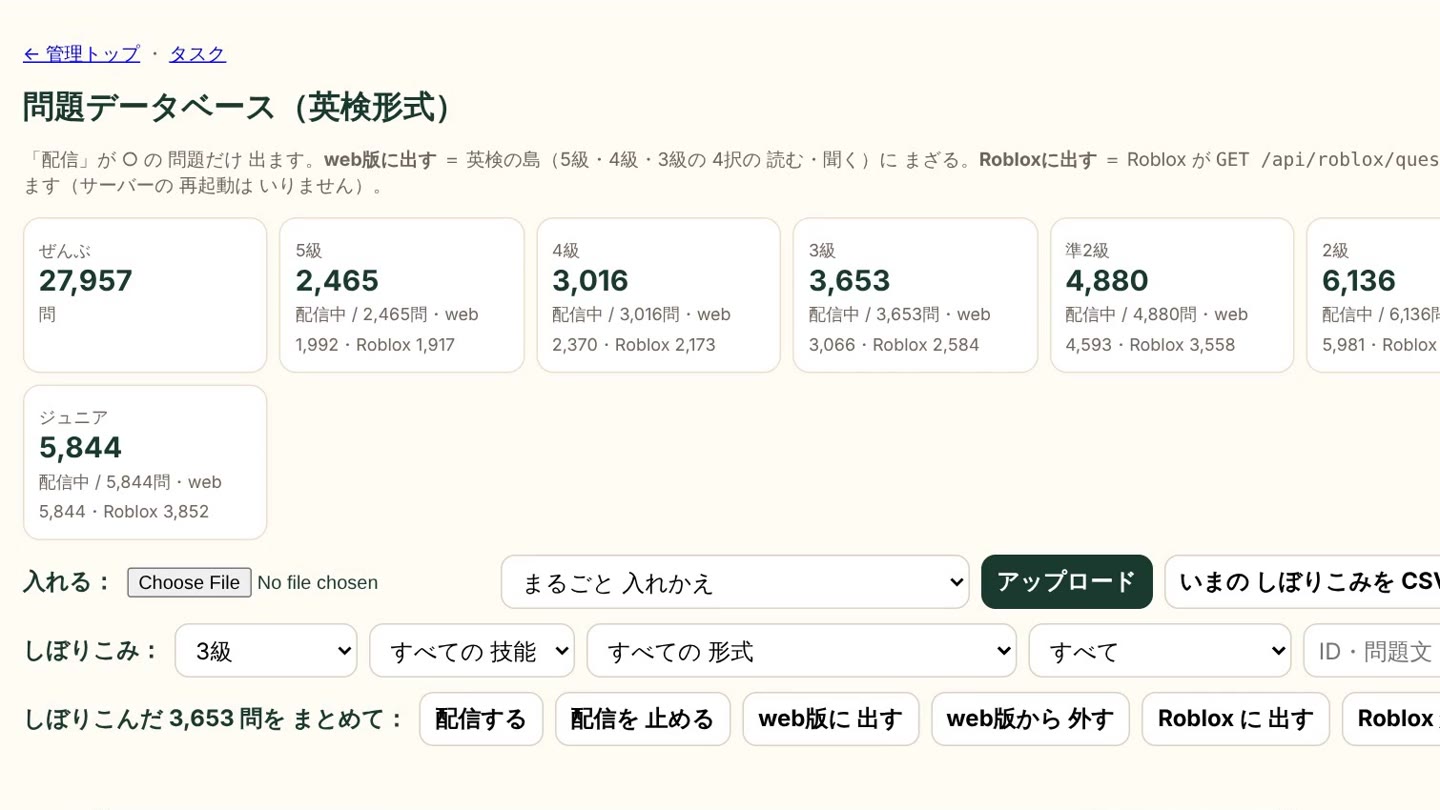Viewport: 1440px width, 810px height.
Task: Select the ぜんぶ 27,957 summary card
Action: (145, 295)
